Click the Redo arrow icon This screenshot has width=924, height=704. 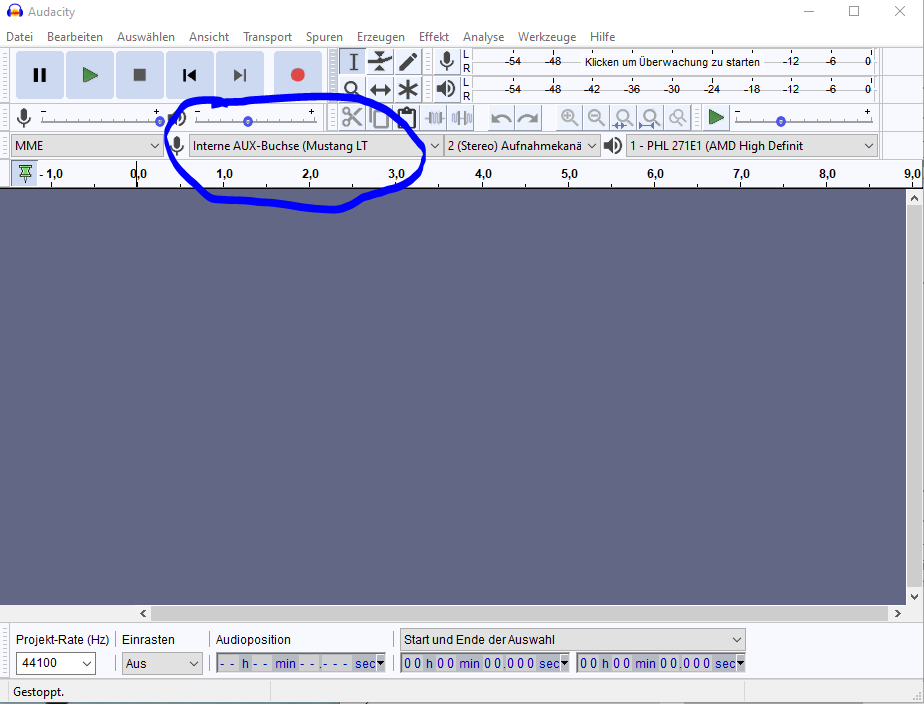(x=528, y=118)
